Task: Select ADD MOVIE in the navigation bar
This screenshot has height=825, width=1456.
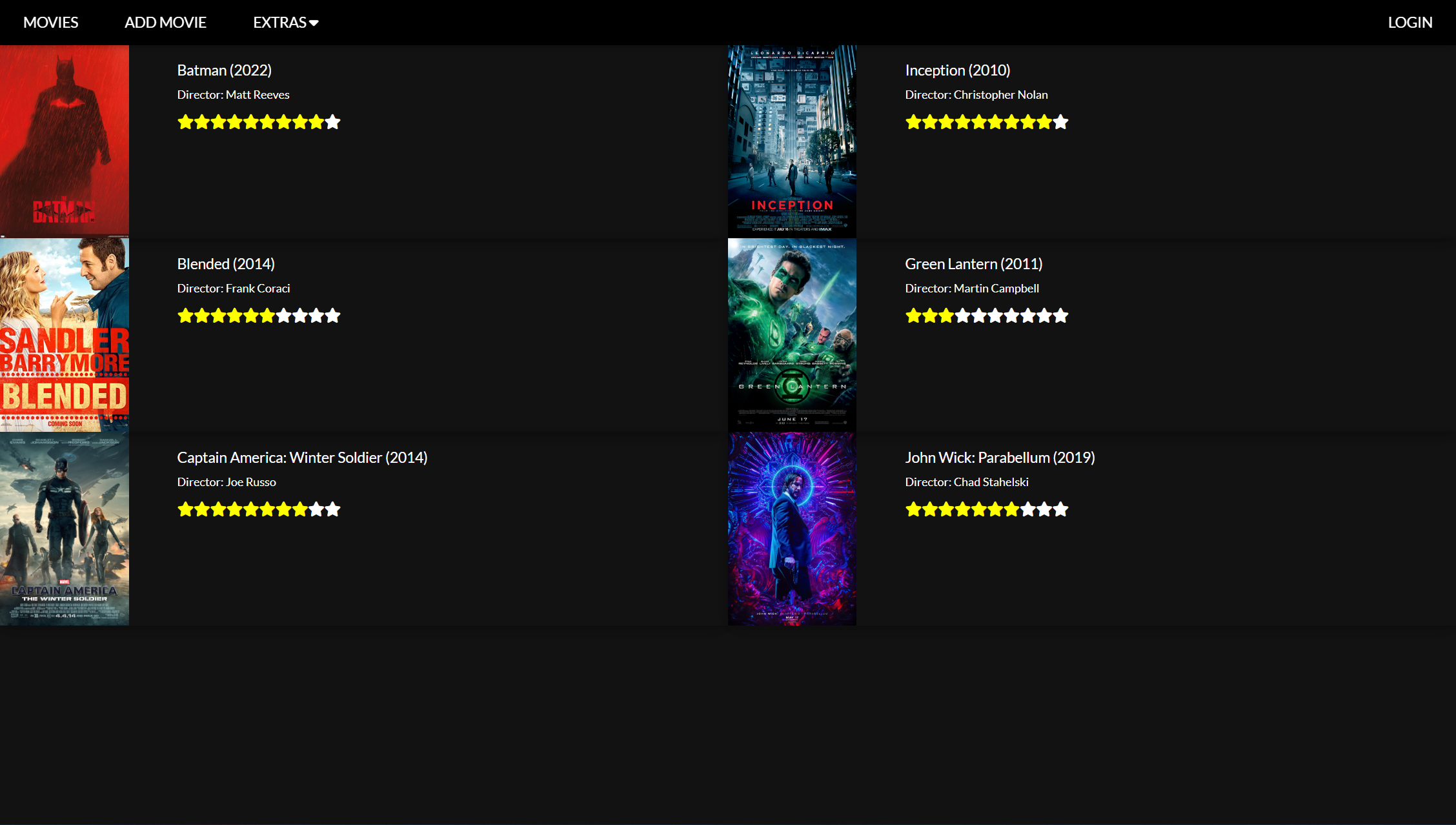Action: click(165, 22)
